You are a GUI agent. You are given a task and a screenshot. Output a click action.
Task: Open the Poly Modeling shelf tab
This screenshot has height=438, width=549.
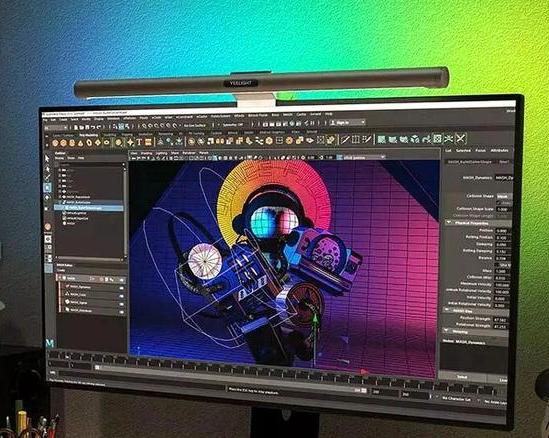tap(89, 135)
